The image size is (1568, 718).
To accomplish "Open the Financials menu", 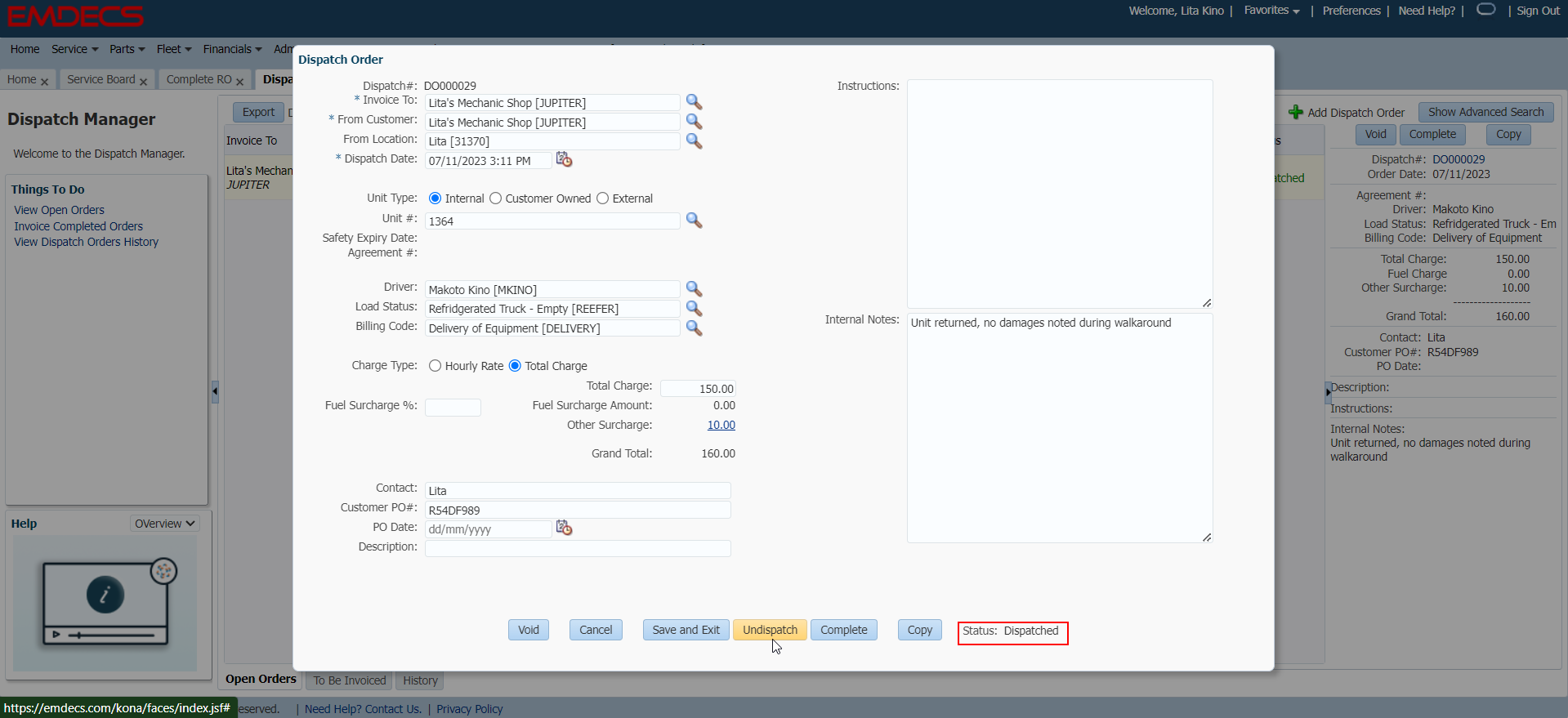I will click(232, 49).
